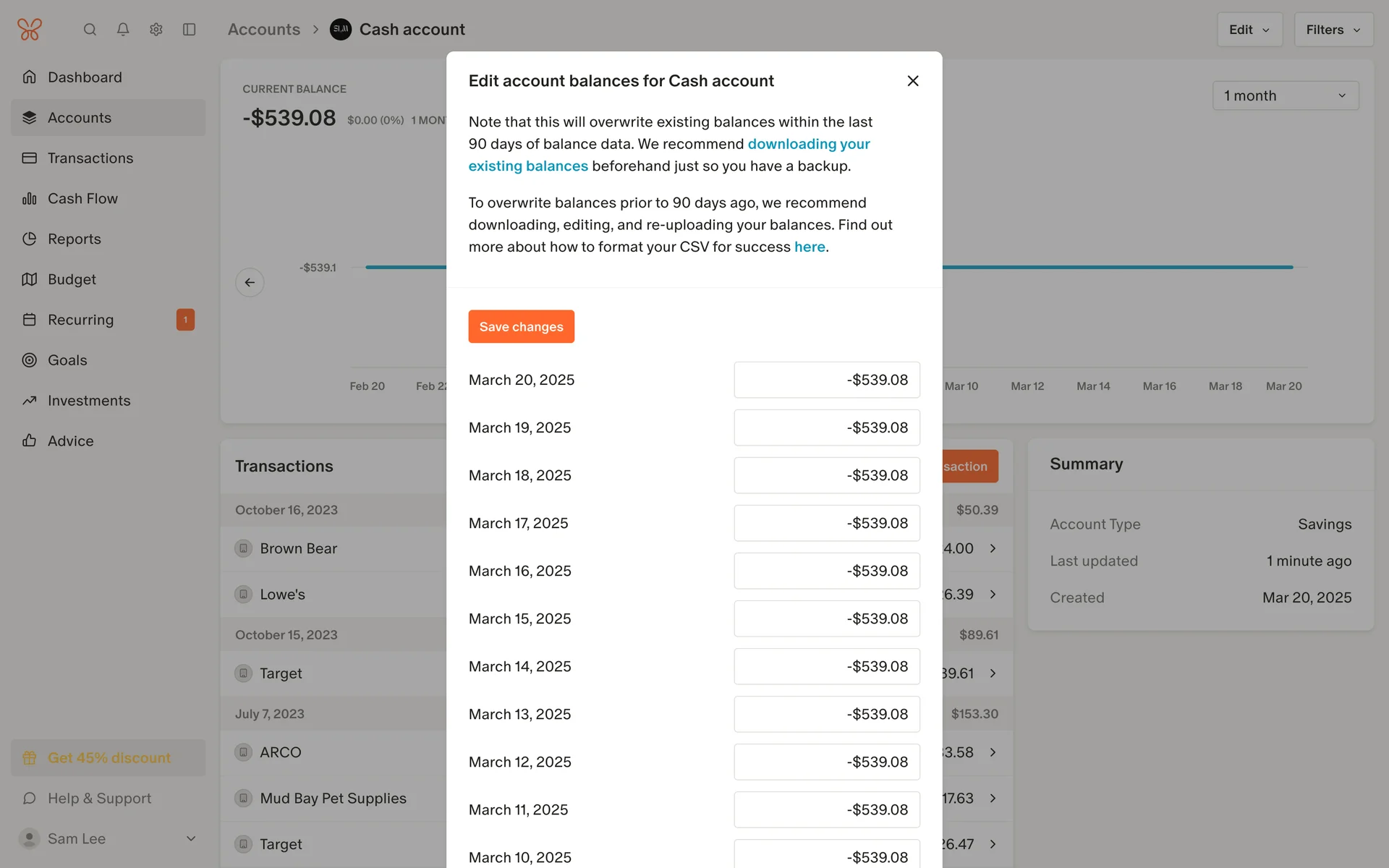Viewport: 1389px width, 868px height.
Task: Click the back arrow on chart
Action: [250, 282]
